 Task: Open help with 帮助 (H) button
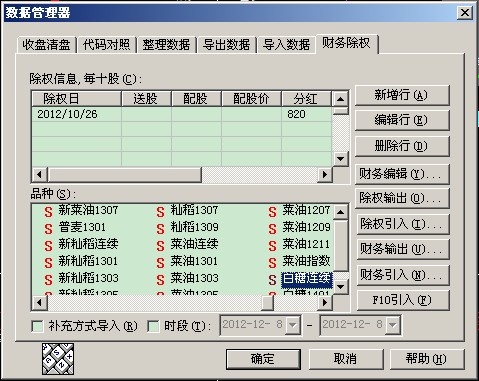tap(427, 359)
